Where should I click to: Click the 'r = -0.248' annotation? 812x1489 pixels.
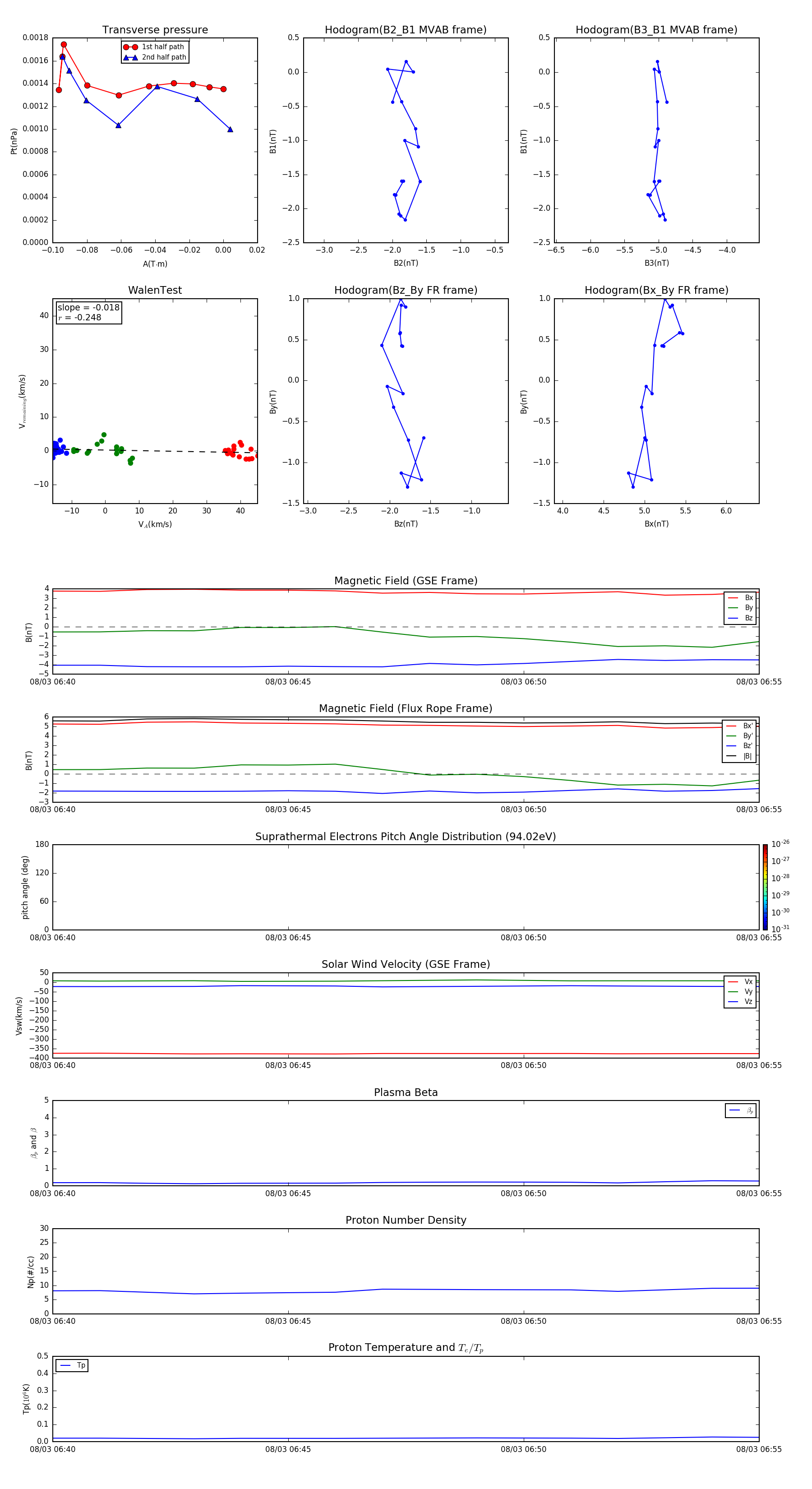click(80, 317)
